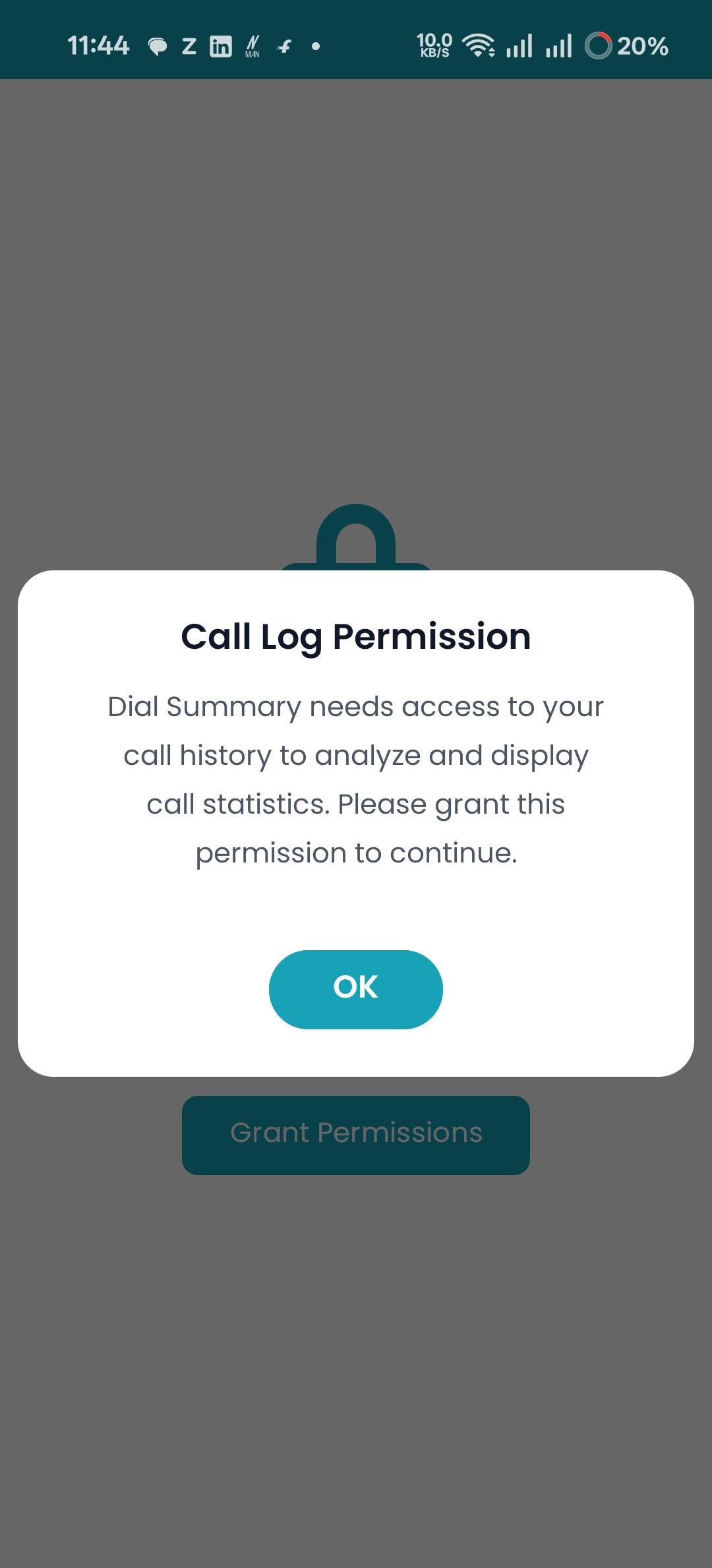Tap the first cellular signal bars
This screenshot has height=1568, width=712.
[x=519, y=46]
